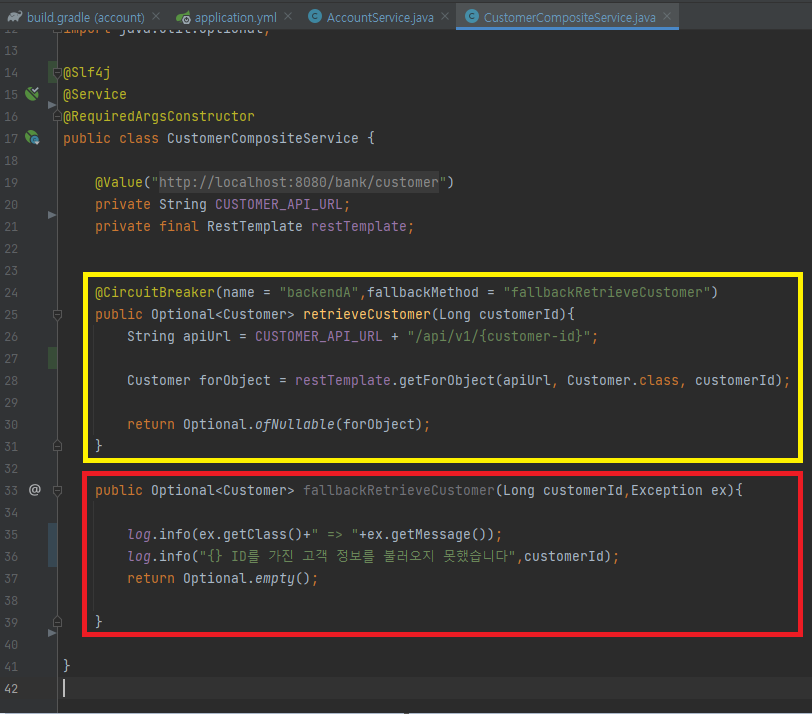The height and width of the screenshot is (714, 812).
Task: Click the Spring bean gutter icon on line 17
Action: coord(32,138)
